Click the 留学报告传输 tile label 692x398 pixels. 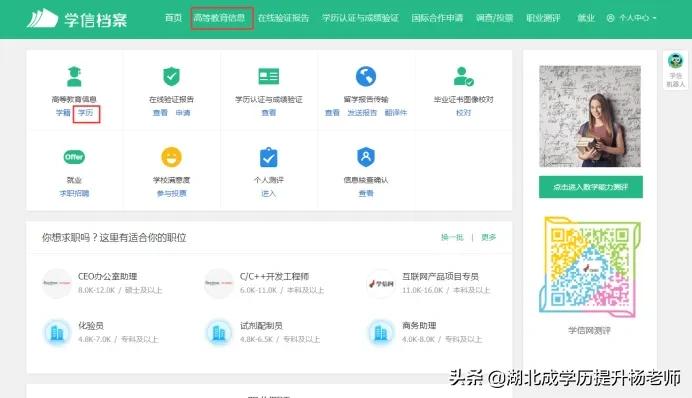(366, 99)
